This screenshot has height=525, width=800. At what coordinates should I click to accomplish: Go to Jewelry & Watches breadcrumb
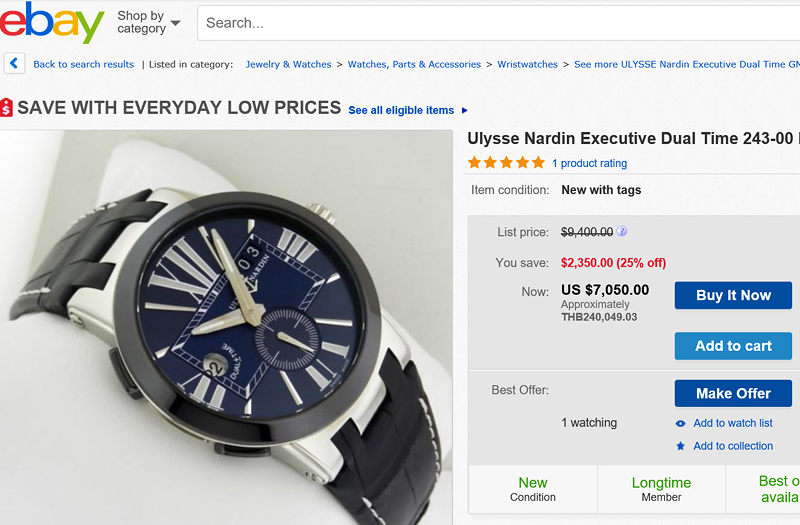288,64
